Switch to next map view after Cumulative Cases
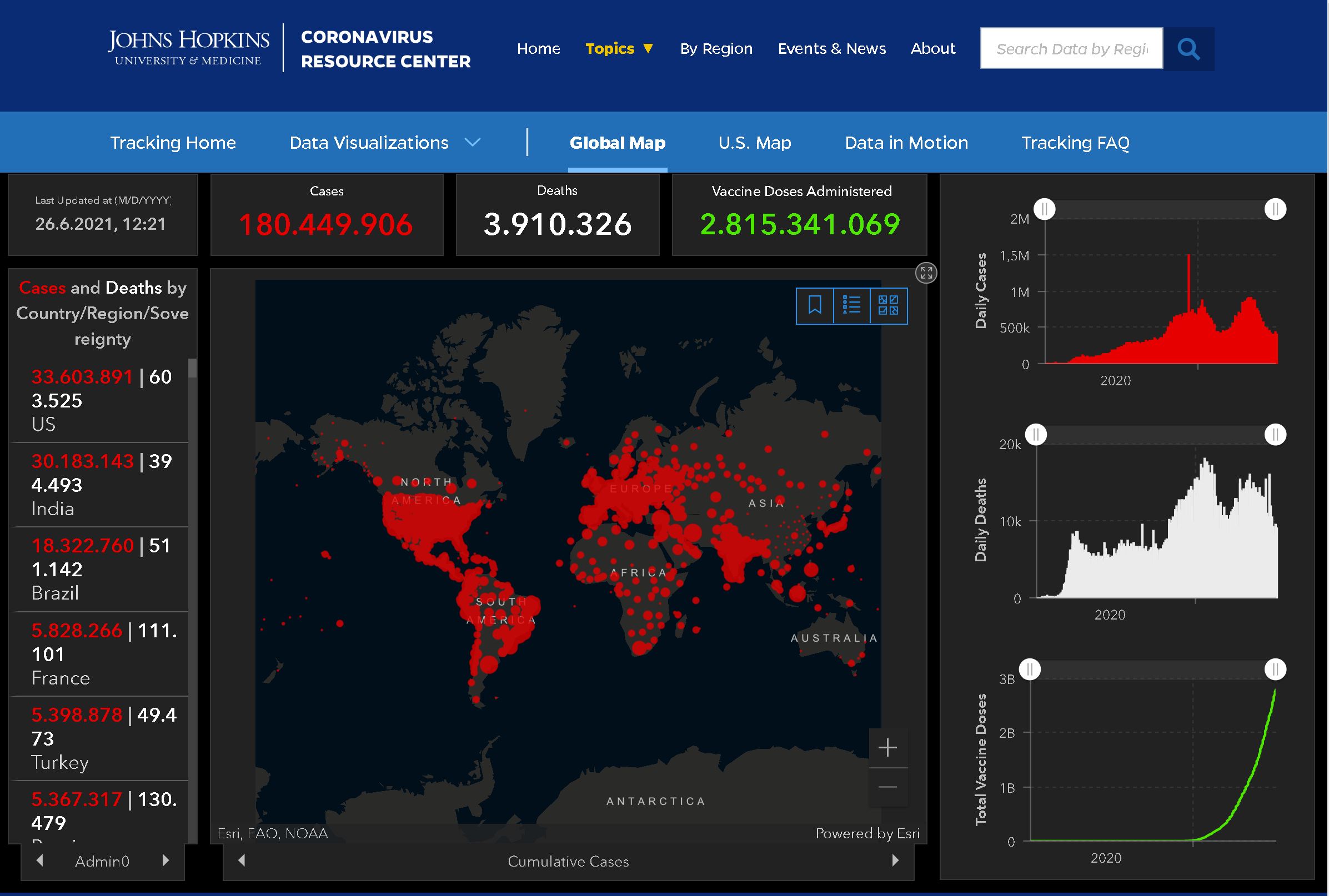The height and width of the screenshot is (896, 1329). [x=895, y=860]
